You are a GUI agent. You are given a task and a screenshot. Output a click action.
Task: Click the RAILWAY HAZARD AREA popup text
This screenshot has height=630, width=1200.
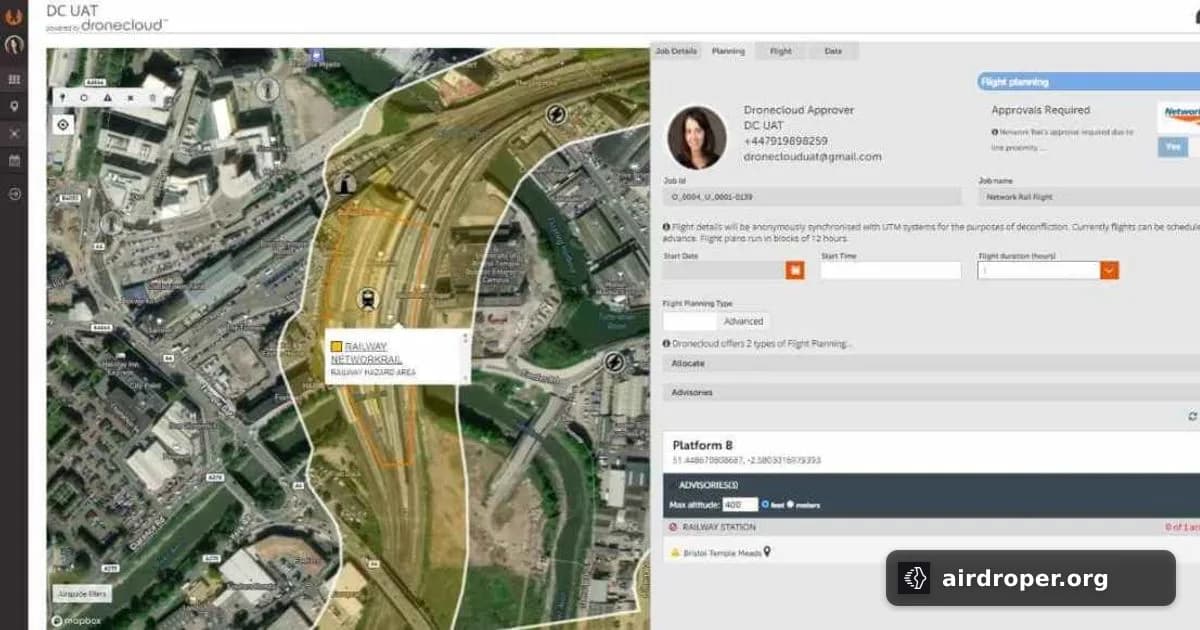click(373, 372)
